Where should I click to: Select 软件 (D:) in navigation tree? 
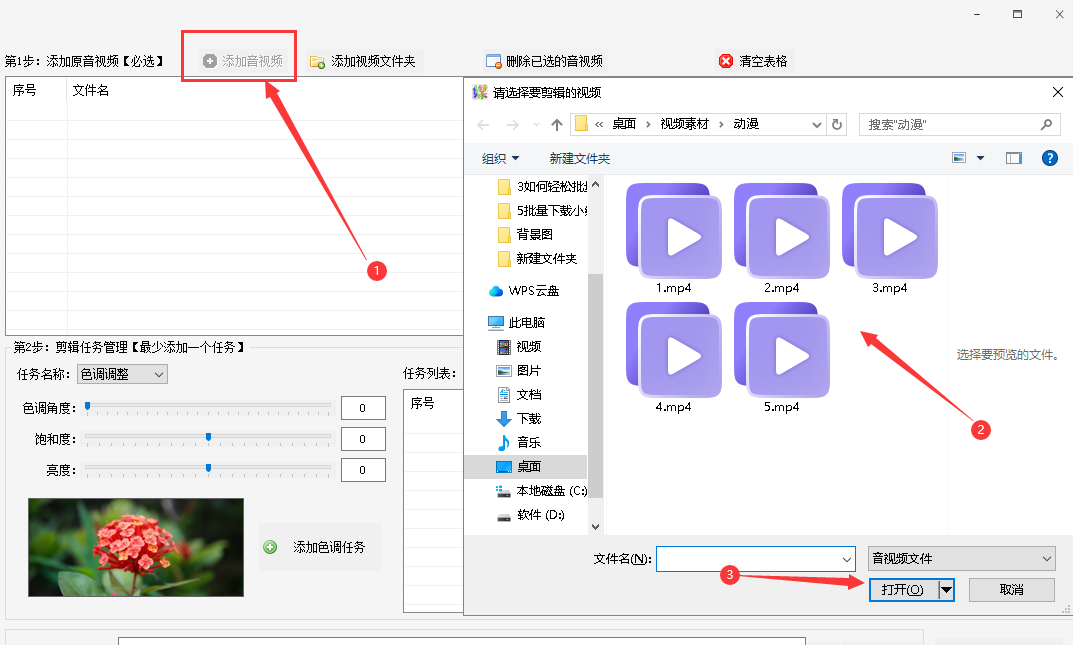tap(531, 515)
